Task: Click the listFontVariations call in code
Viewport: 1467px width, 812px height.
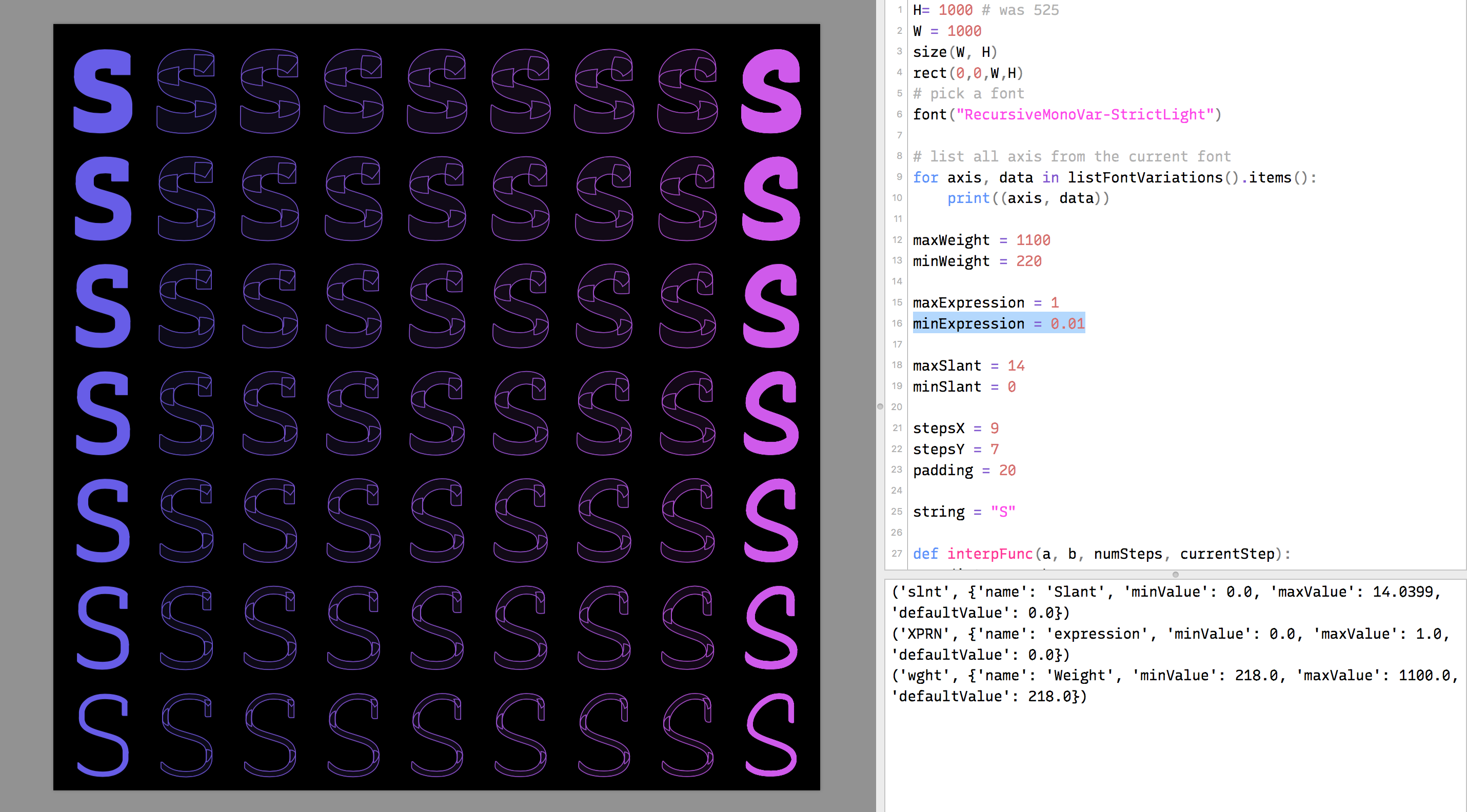Action: (1145, 177)
